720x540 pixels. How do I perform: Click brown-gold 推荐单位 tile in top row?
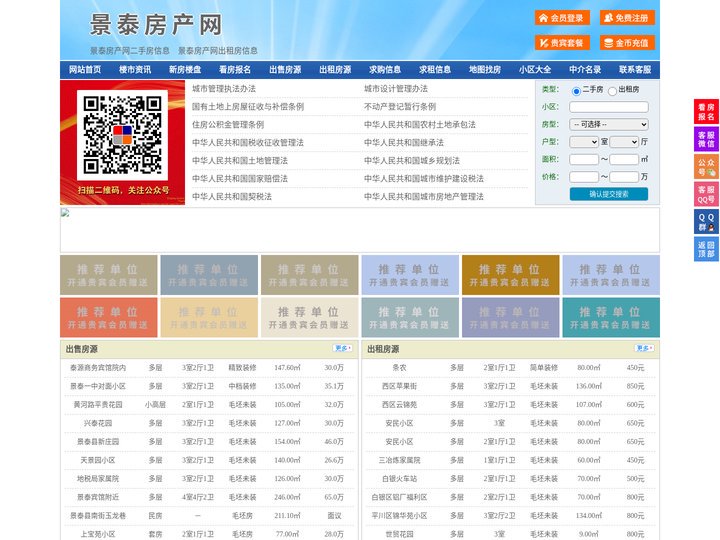click(x=511, y=275)
